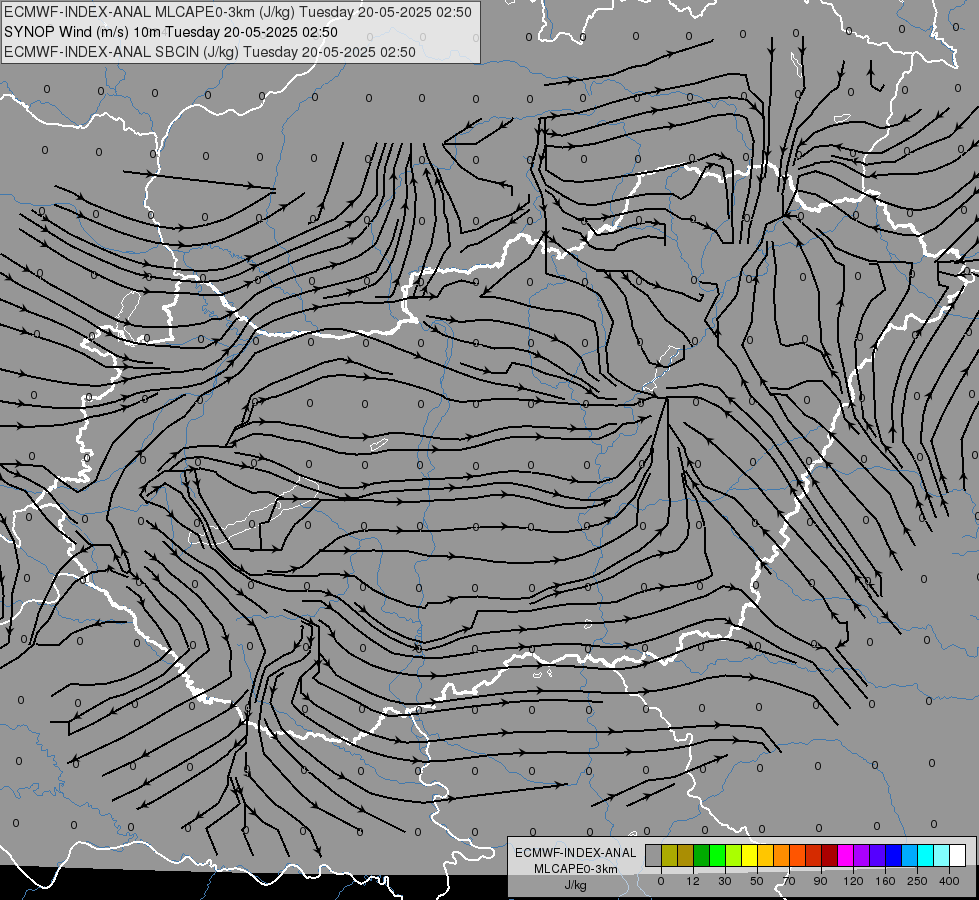Click the legend title ECMWF-INDEX-ANAL
This screenshot has width=979, height=900.
pos(575,853)
